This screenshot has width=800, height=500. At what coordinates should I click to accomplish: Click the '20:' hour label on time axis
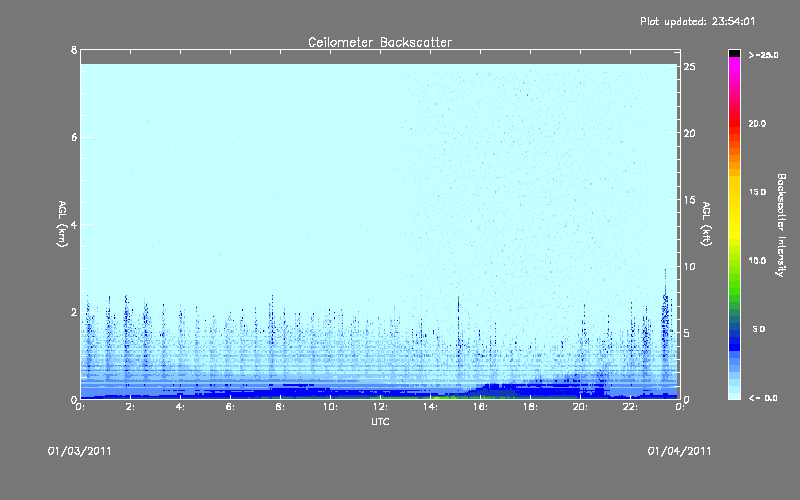coord(580,407)
